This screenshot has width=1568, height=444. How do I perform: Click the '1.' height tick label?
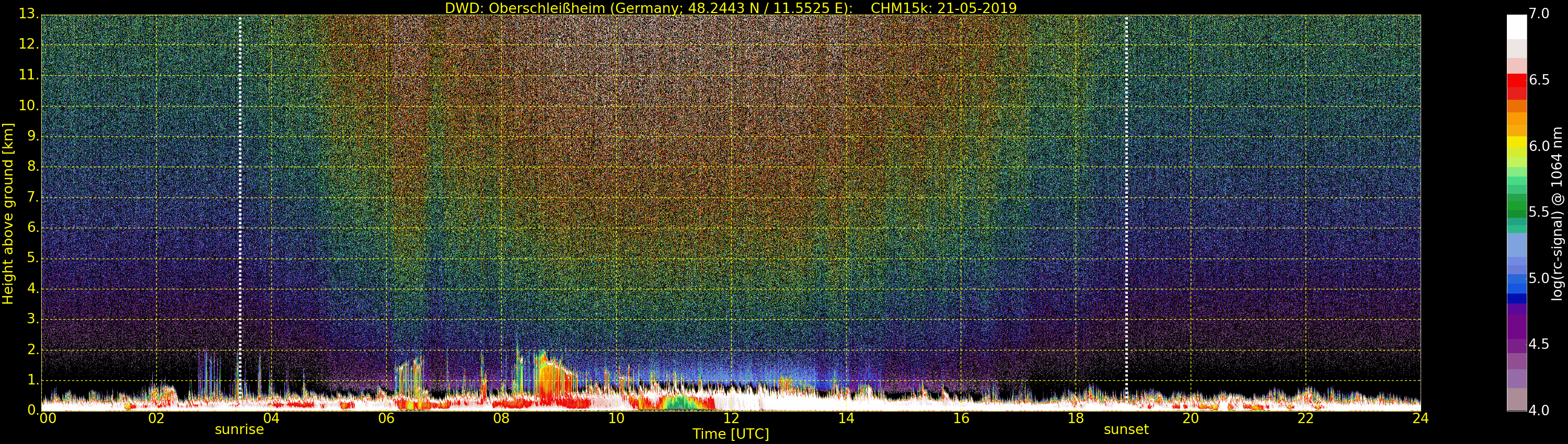(33, 380)
